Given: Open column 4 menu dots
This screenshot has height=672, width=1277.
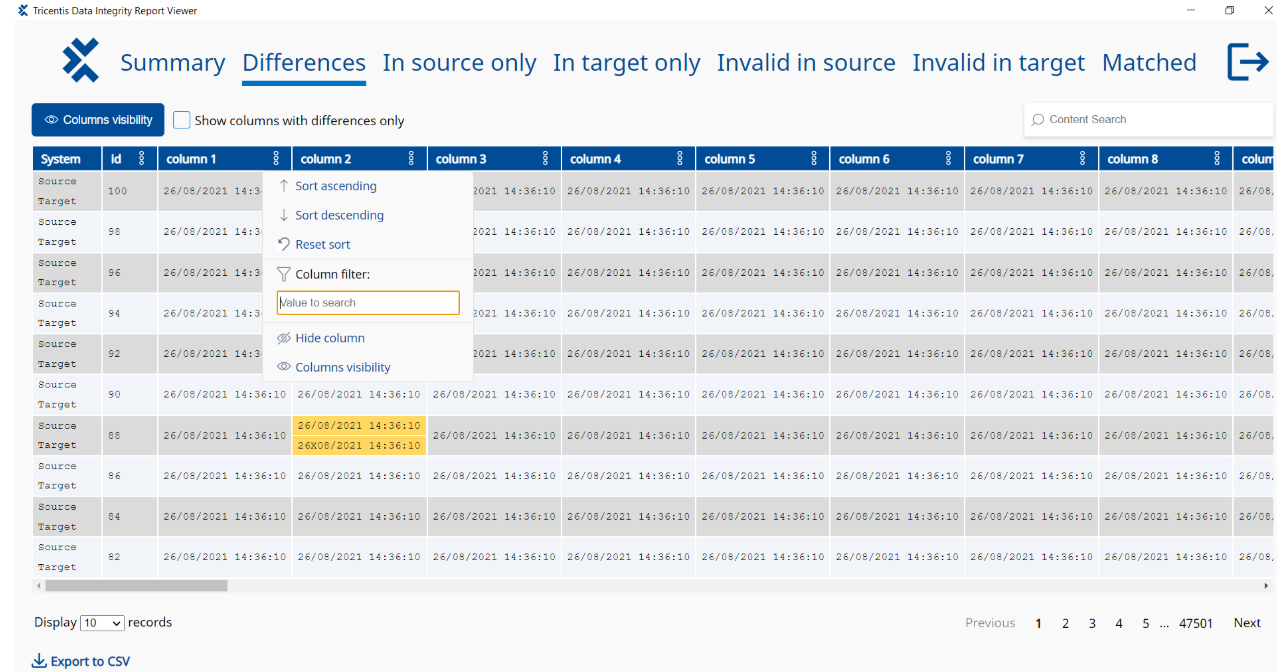Looking at the screenshot, I should point(680,158).
